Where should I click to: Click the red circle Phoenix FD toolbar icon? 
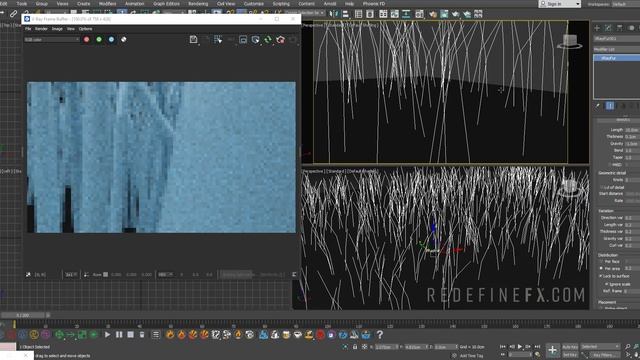(x=320, y=335)
